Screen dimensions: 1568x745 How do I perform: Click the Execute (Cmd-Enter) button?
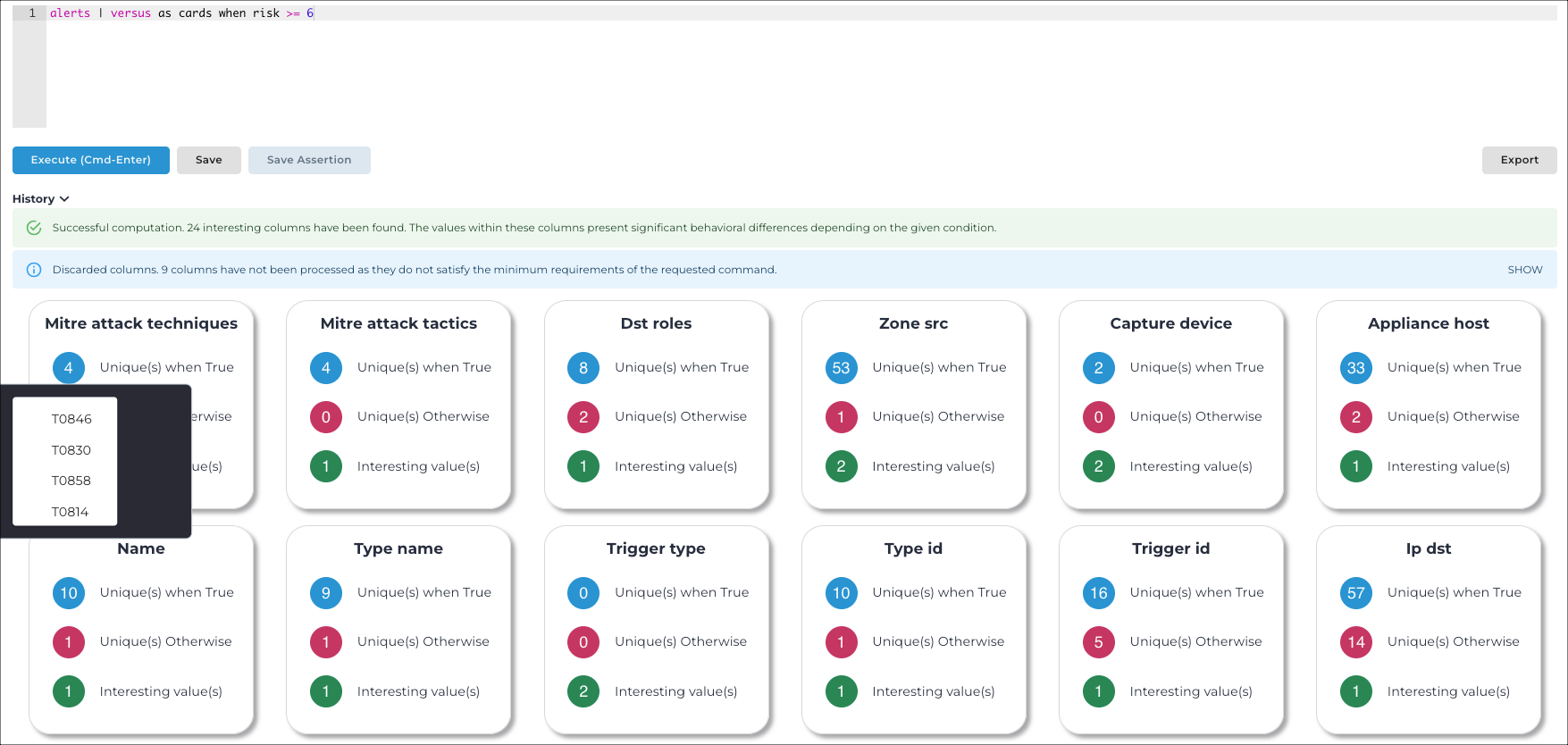pos(91,160)
